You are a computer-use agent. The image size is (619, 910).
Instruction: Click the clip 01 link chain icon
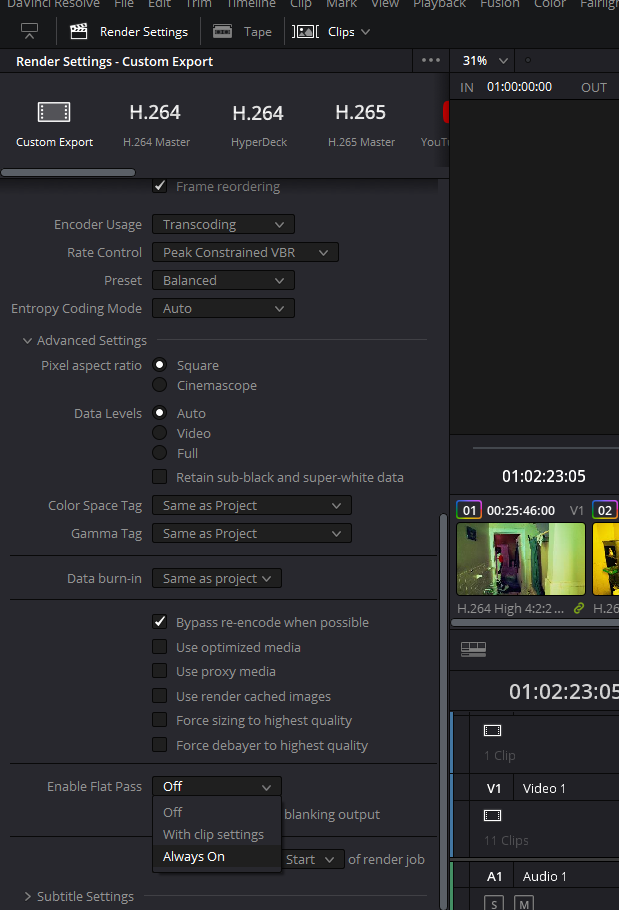click(578, 608)
